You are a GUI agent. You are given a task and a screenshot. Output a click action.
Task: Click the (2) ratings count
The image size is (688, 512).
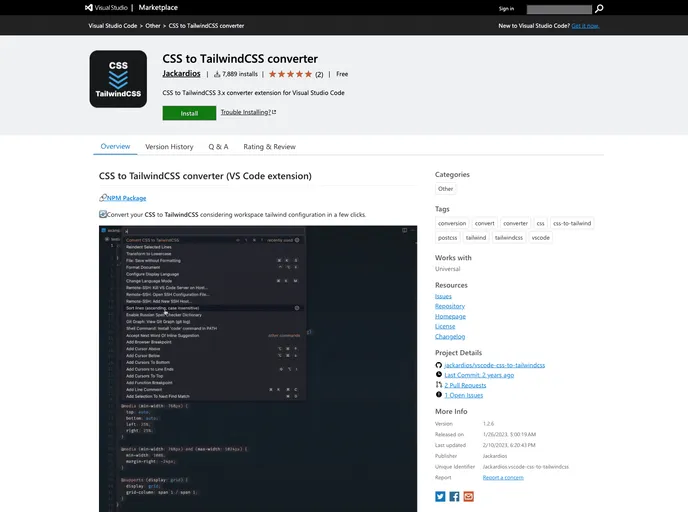coord(319,74)
